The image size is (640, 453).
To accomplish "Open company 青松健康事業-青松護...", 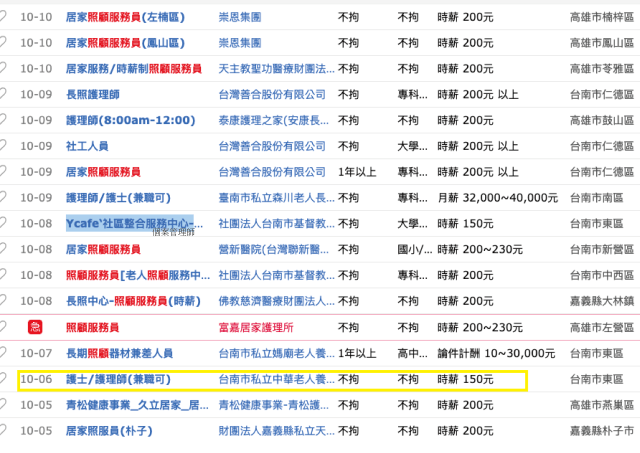I will pos(273,405).
